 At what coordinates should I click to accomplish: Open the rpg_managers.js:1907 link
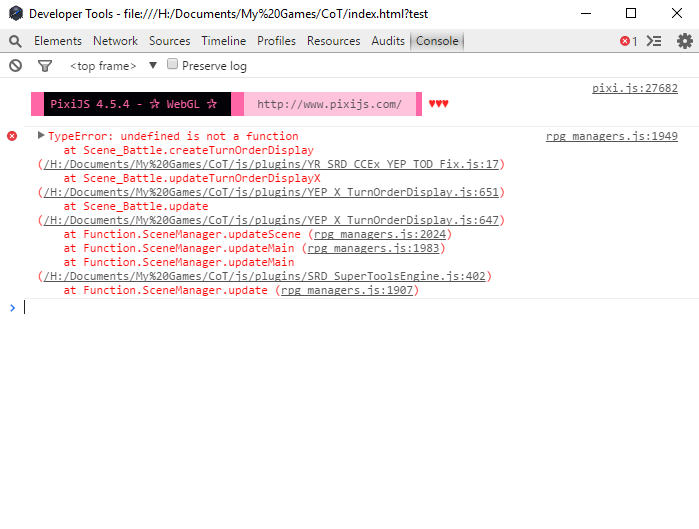(347, 291)
